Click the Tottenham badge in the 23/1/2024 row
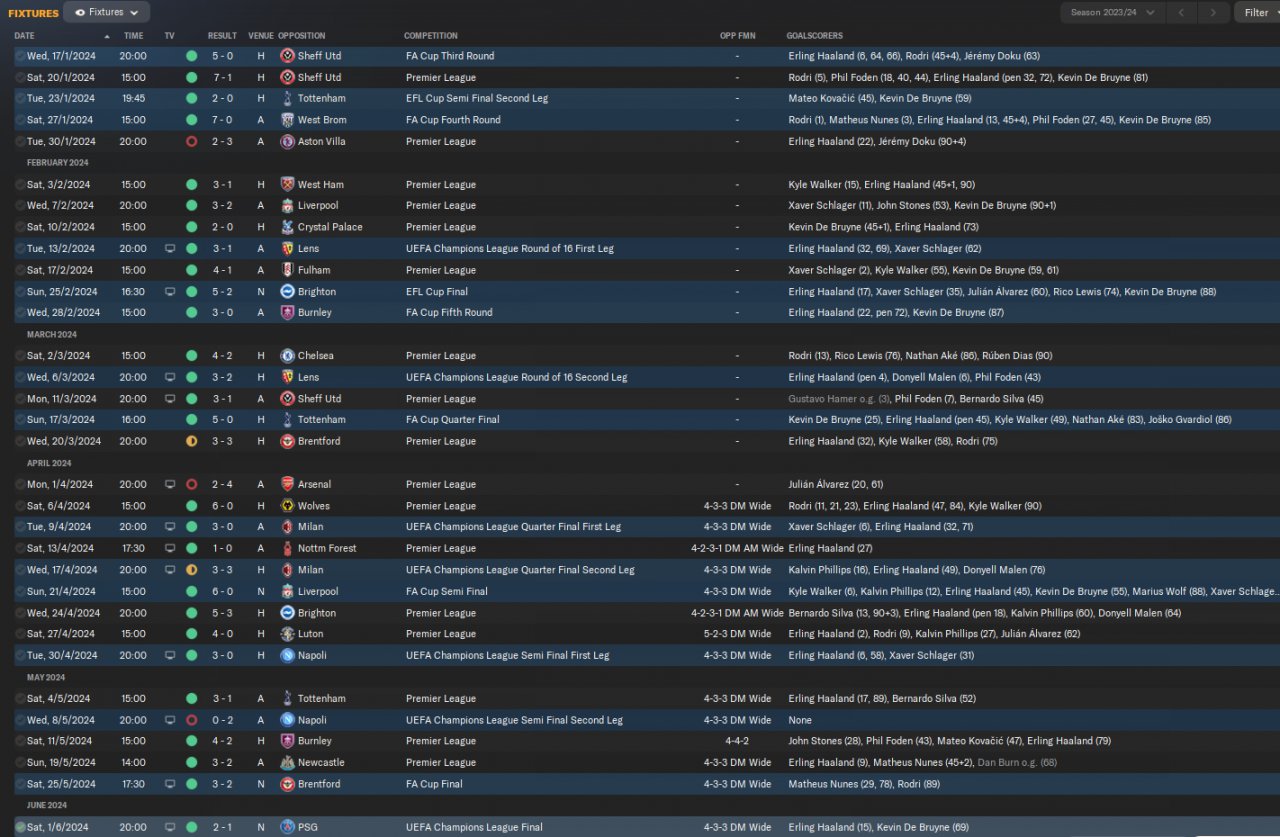Viewport: 1280px width, 837px height. 288,98
